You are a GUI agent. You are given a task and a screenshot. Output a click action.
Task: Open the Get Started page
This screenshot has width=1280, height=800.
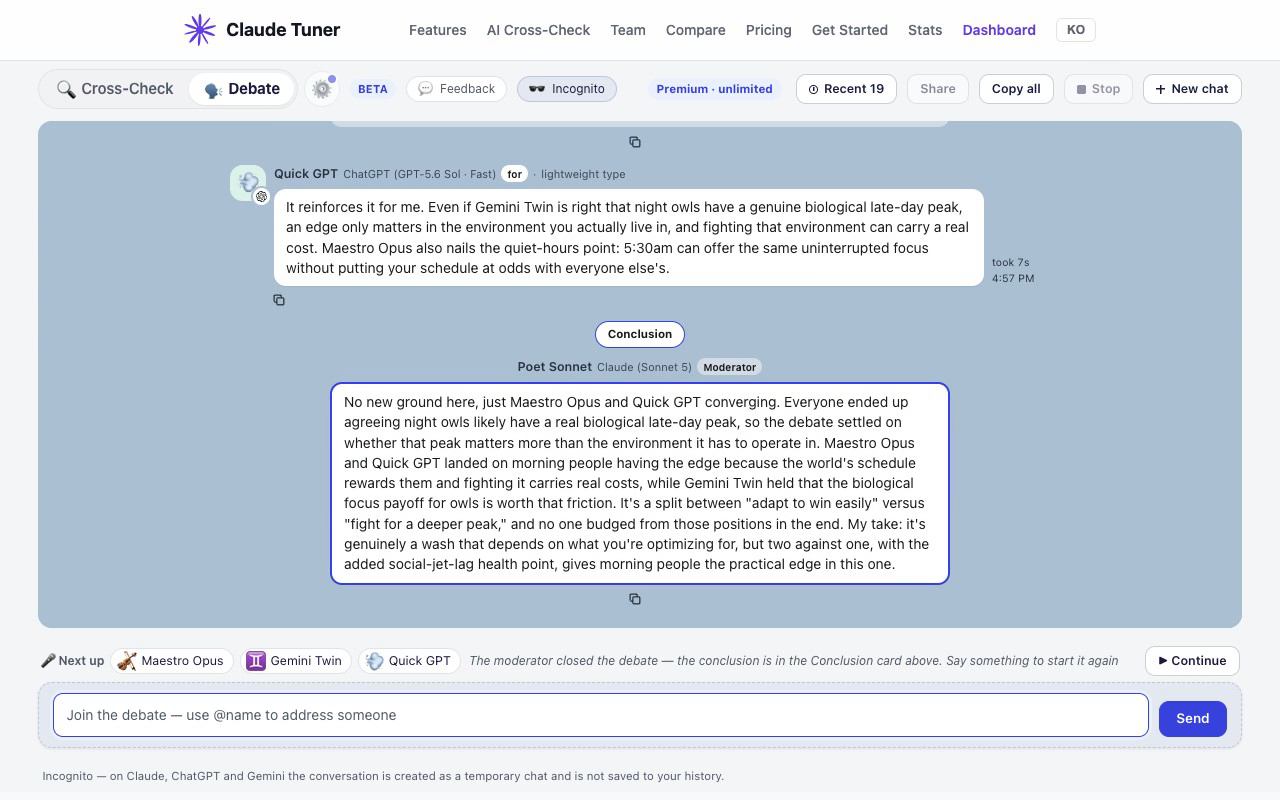tap(850, 30)
